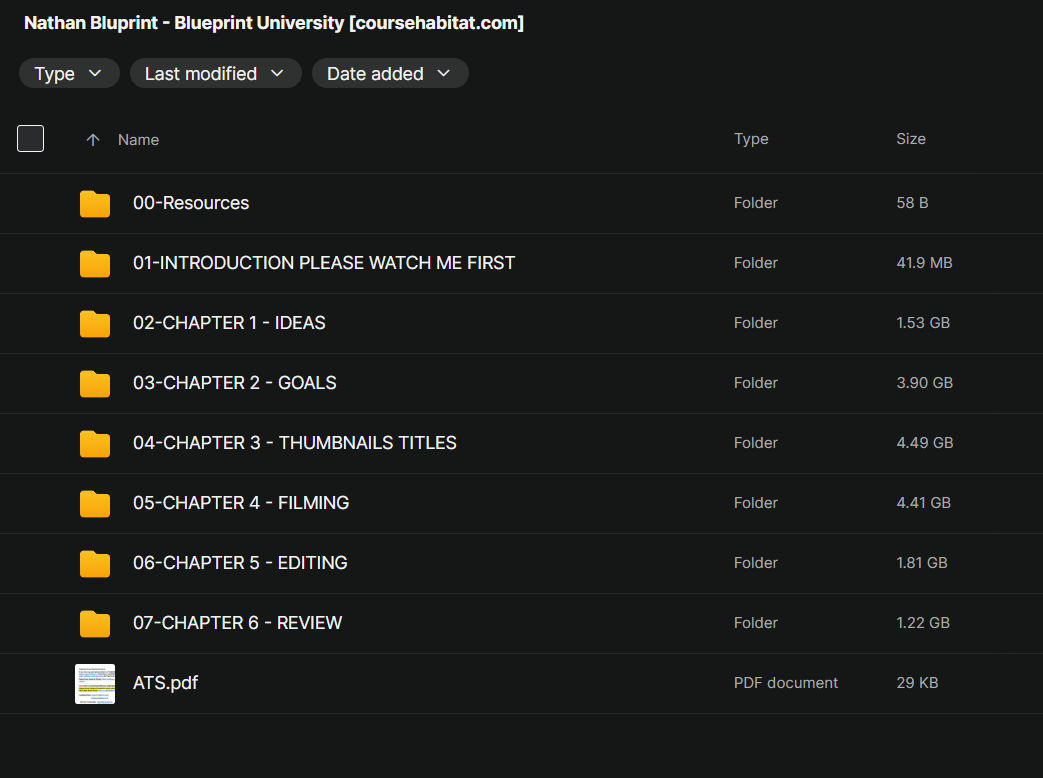The width and height of the screenshot is (1043, 778).
Task: Sort by the Size column header
Action: point(911,139)
